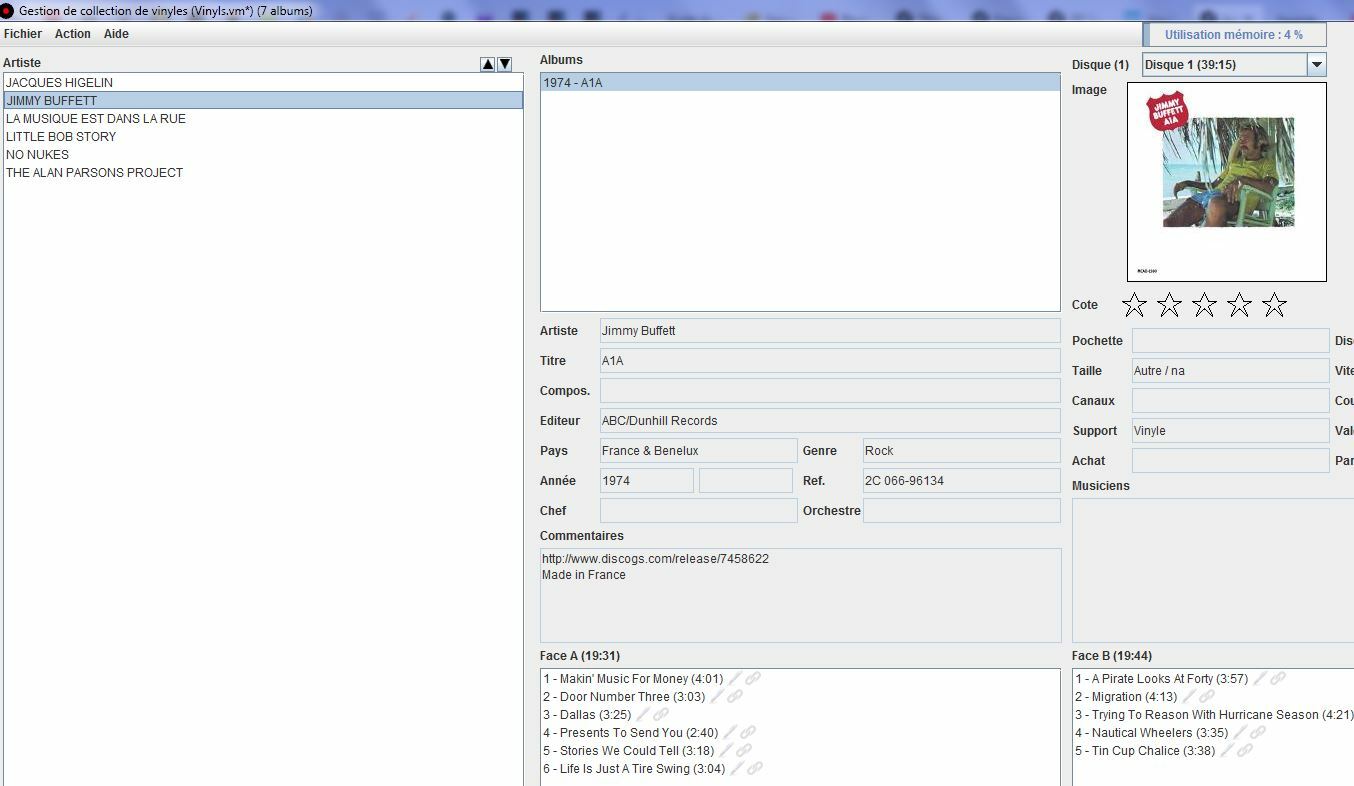
Task: Click the link icon for Makin' Music For Money
Action: pos(753,678)
